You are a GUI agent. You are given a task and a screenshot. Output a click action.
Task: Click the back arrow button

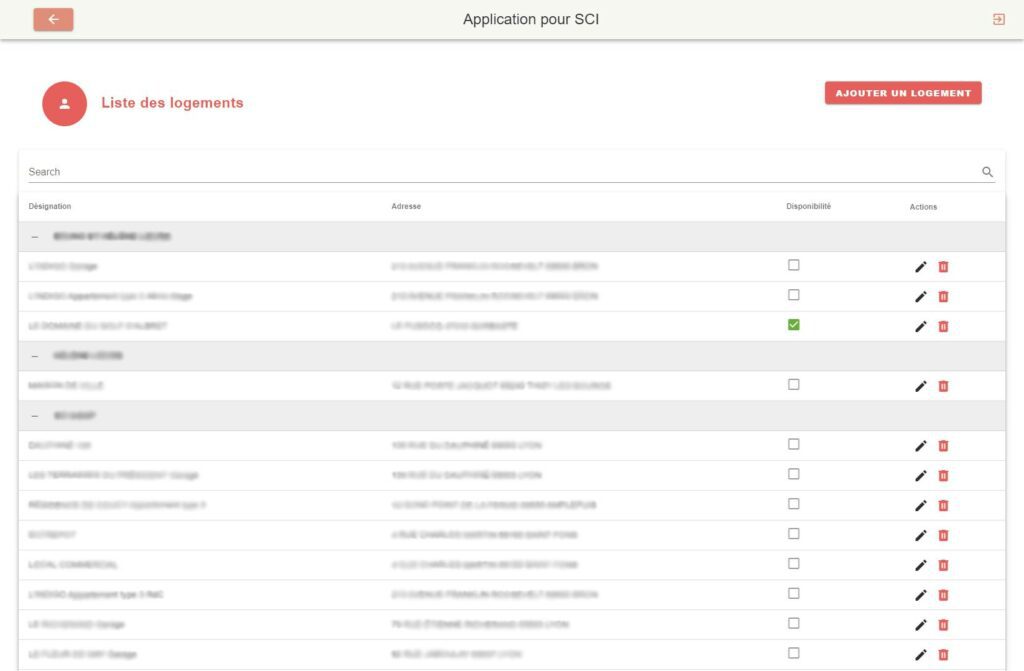pyautogui.click(x=53, y=19)
